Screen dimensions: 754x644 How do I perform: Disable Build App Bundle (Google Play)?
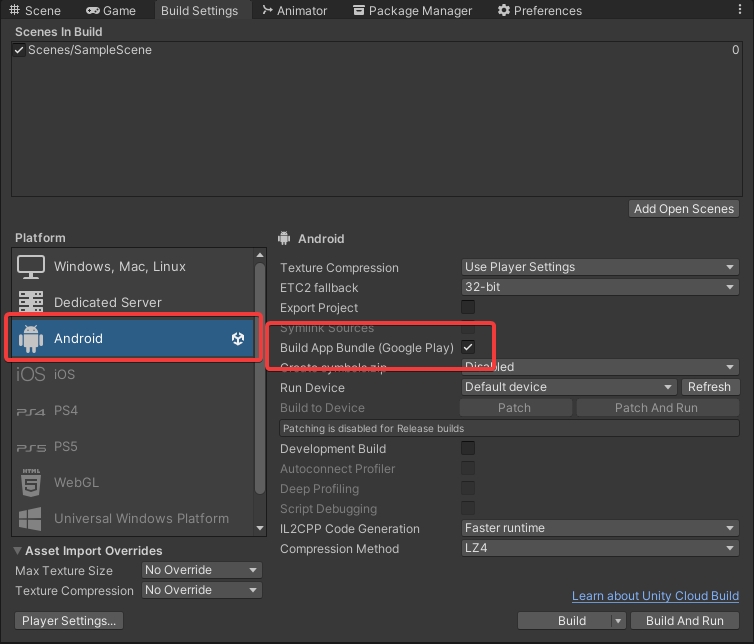[468, 347]
